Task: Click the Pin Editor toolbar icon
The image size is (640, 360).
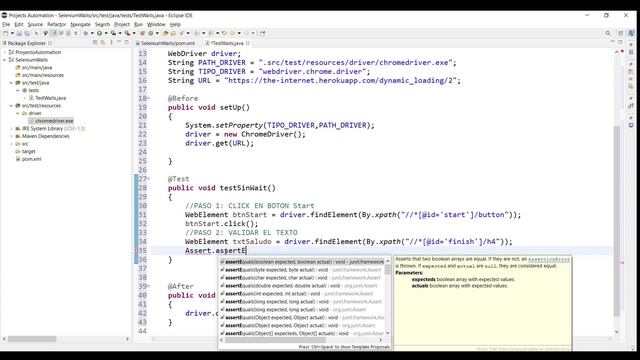Action: pos(262,33)
